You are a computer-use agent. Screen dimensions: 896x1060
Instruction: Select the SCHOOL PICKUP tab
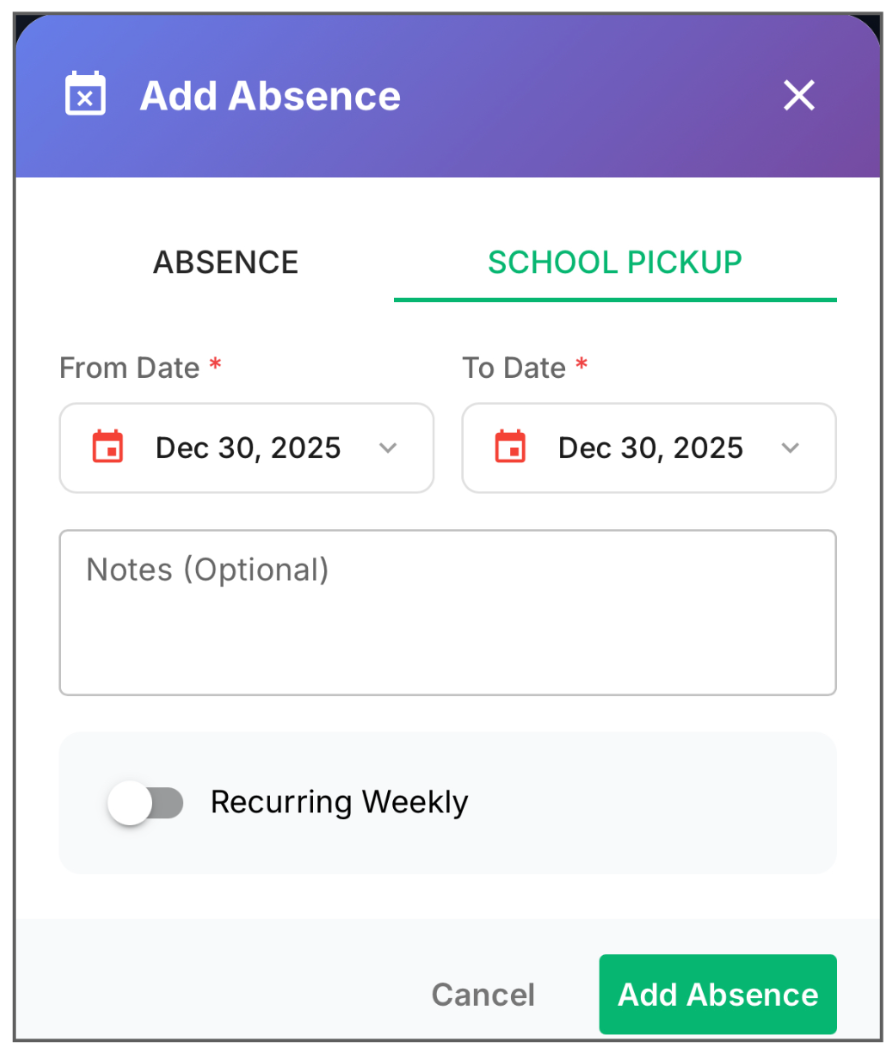pos(615,262)
